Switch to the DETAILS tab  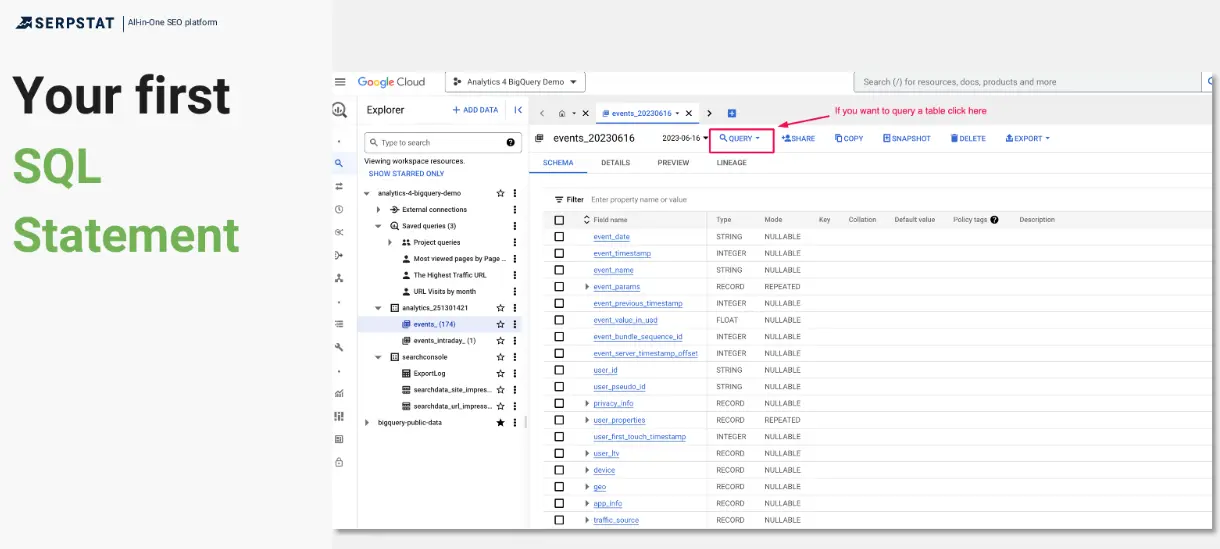pyautogui.click(x=615, y=163)
